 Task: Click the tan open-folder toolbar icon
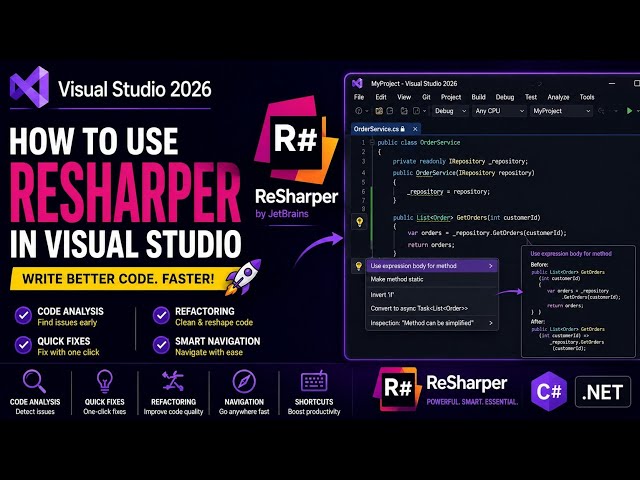point(379,111)
